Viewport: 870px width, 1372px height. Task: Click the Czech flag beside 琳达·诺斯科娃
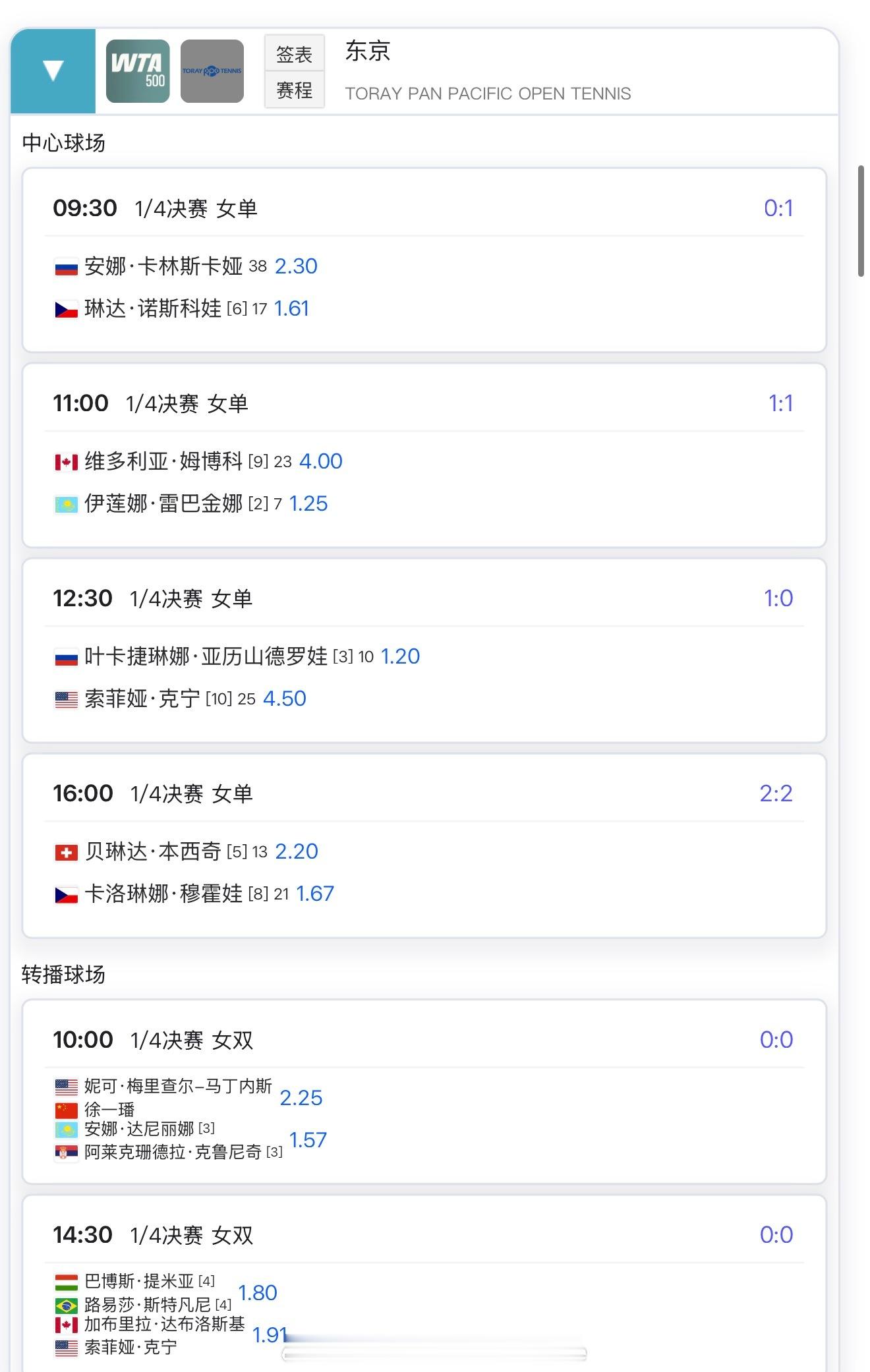[66, 309]
